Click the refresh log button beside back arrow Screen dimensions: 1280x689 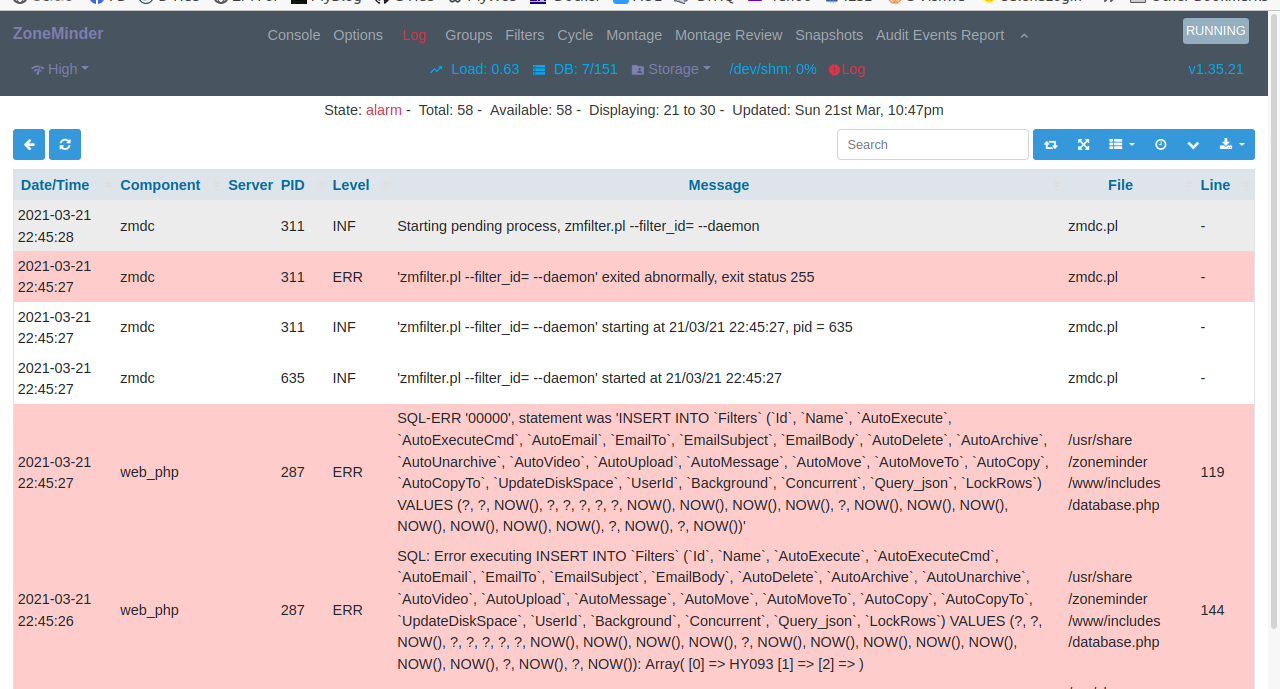tap(65, 144)
